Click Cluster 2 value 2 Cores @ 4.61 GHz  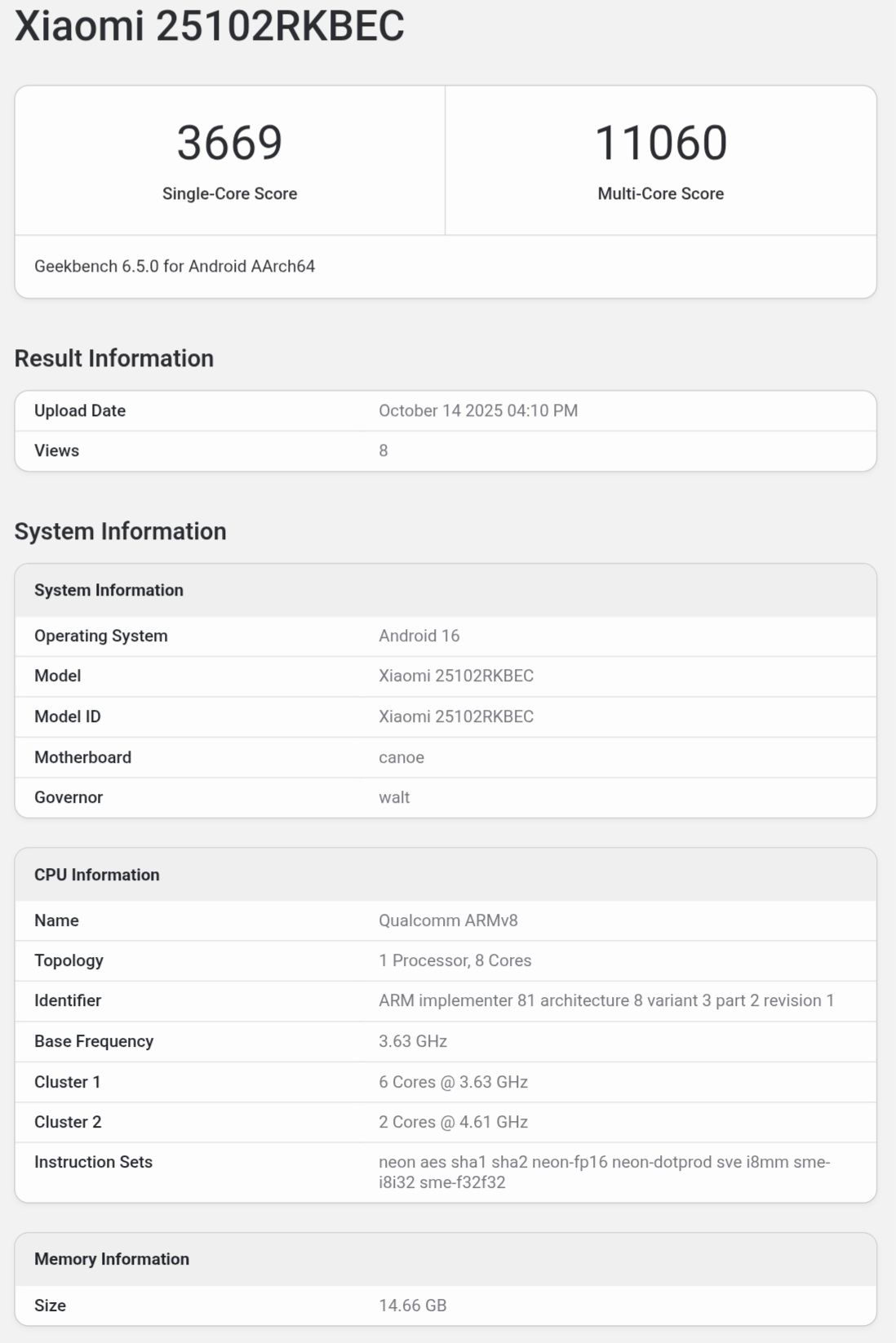(453, 1122)
